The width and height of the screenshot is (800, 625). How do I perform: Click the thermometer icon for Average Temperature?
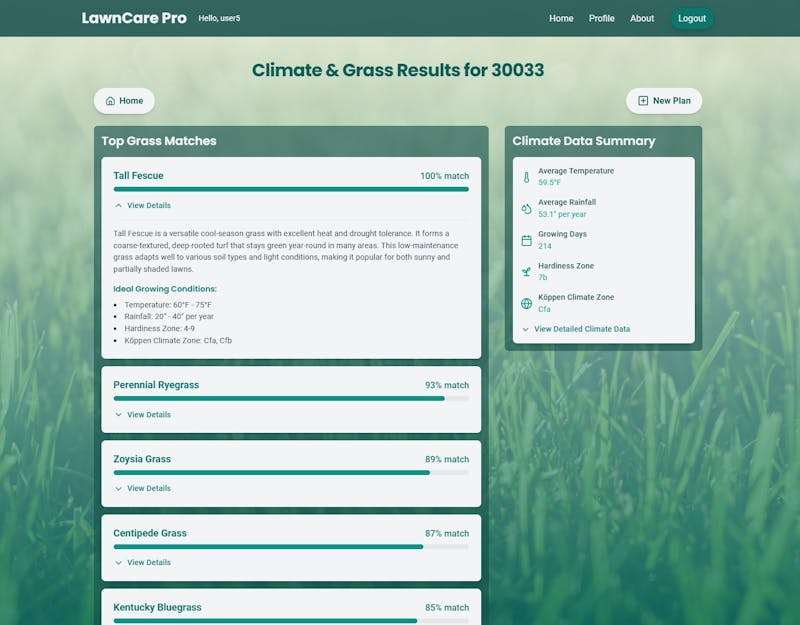click(x=527, y=177)
